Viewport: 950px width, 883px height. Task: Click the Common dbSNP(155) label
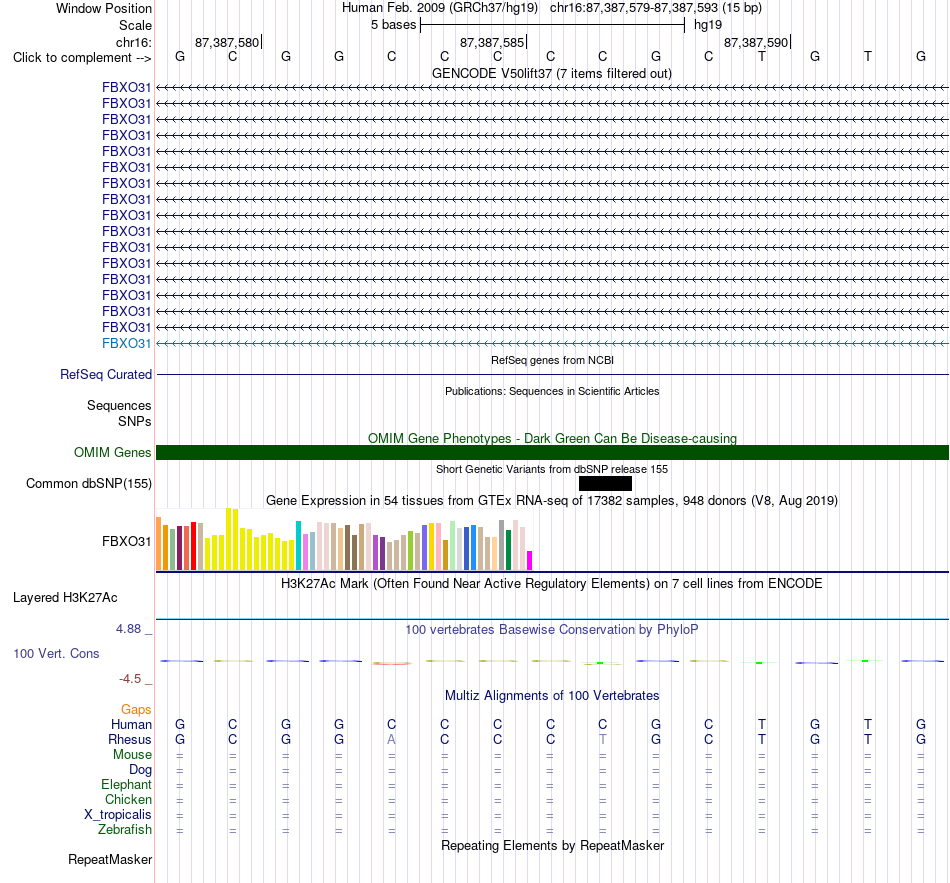(x=88, y=484)
